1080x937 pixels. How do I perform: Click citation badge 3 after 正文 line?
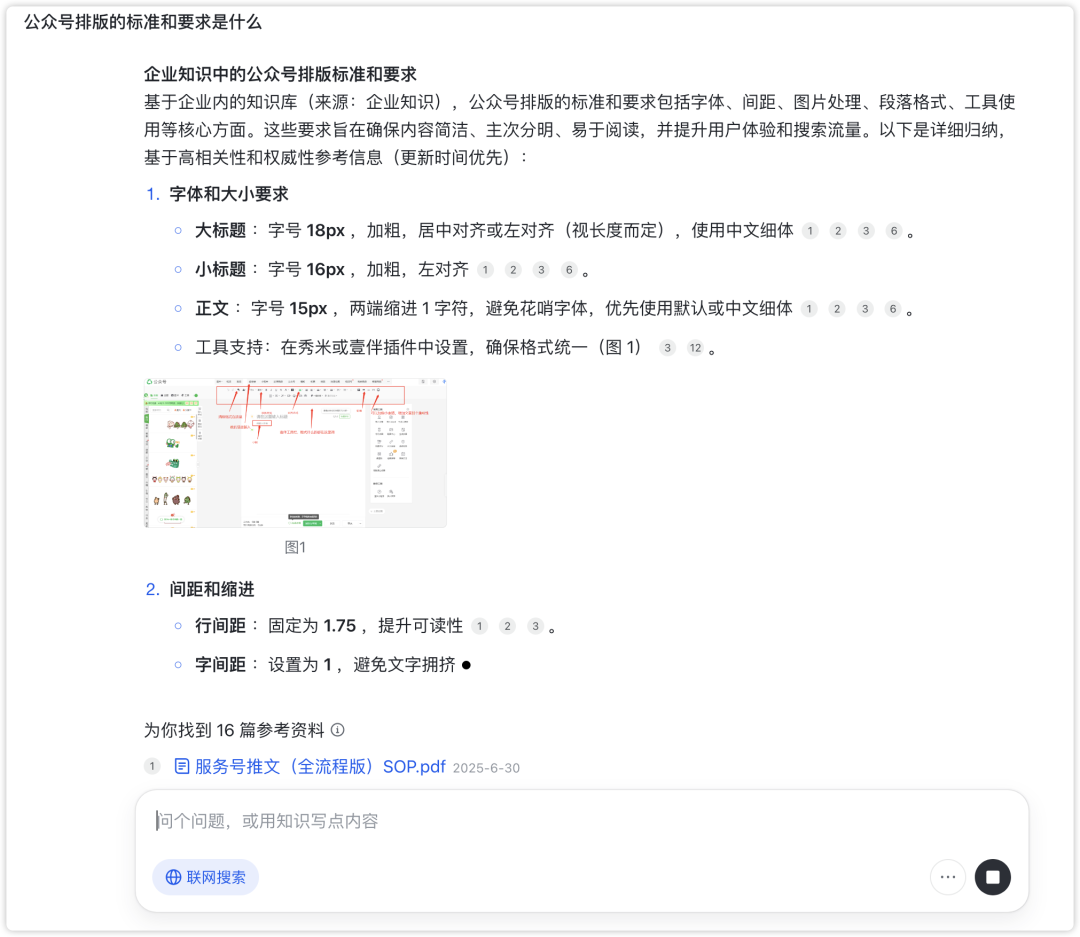865,309
